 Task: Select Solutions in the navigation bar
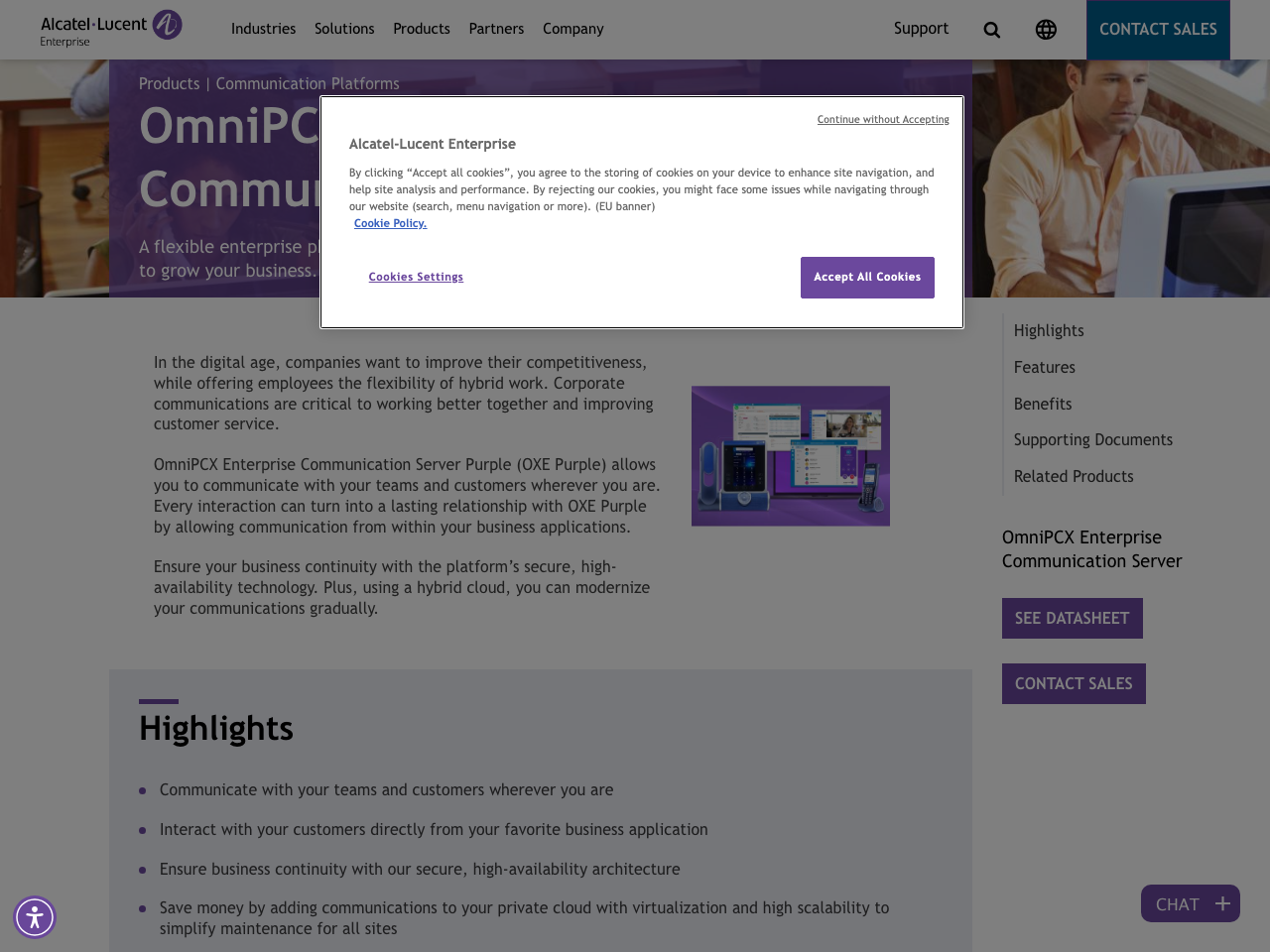(344, 28)
